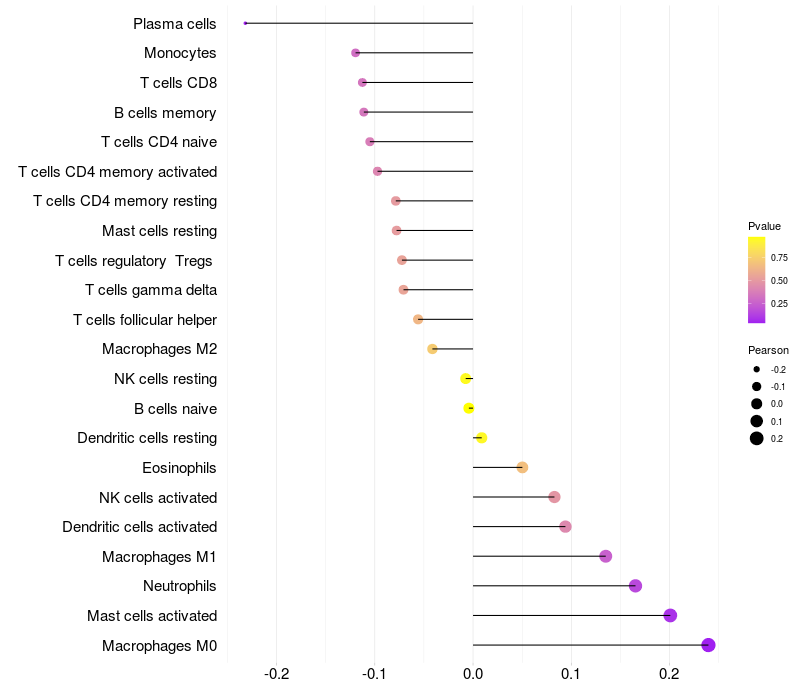Click the Plasma cells lollipop dot
Screen dimensions: 800x700
point(245,23)
